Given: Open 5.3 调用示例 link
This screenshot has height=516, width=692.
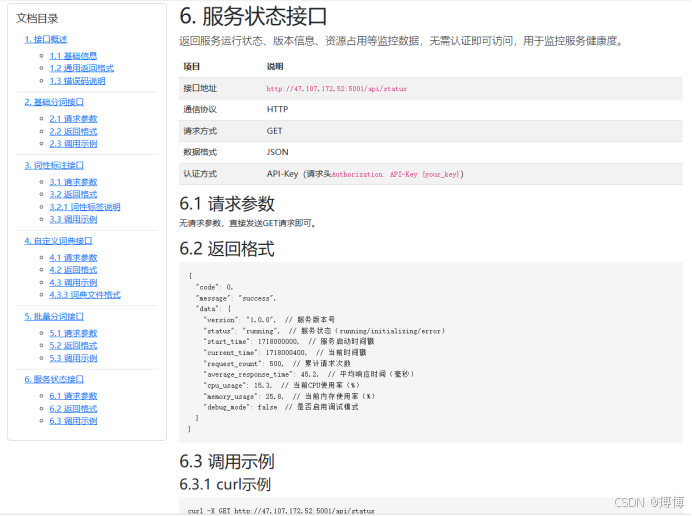Looking at the screenshot, I should pos(73,358).
